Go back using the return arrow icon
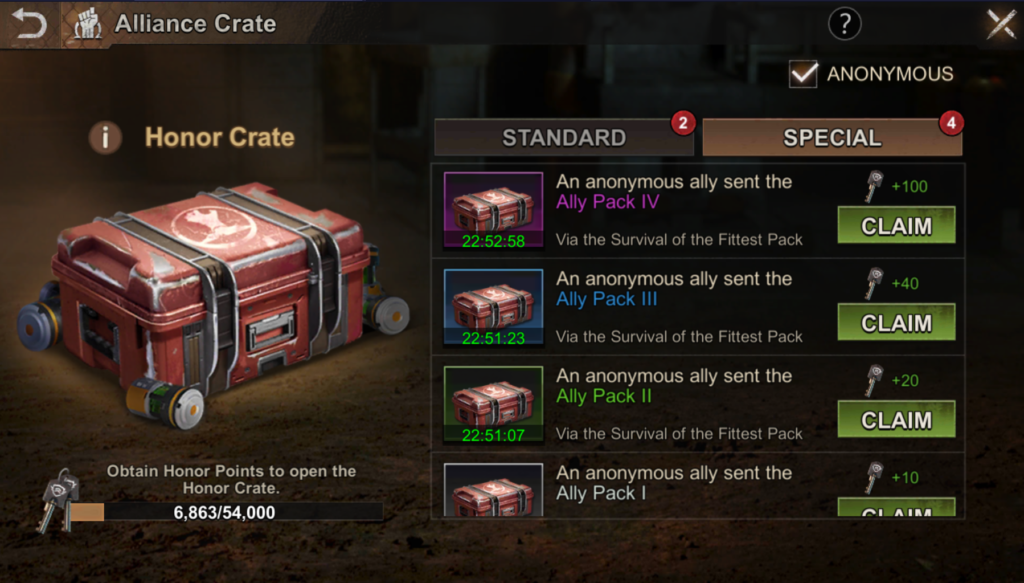Screen dimensions: 1024x583 pos(29,24)
